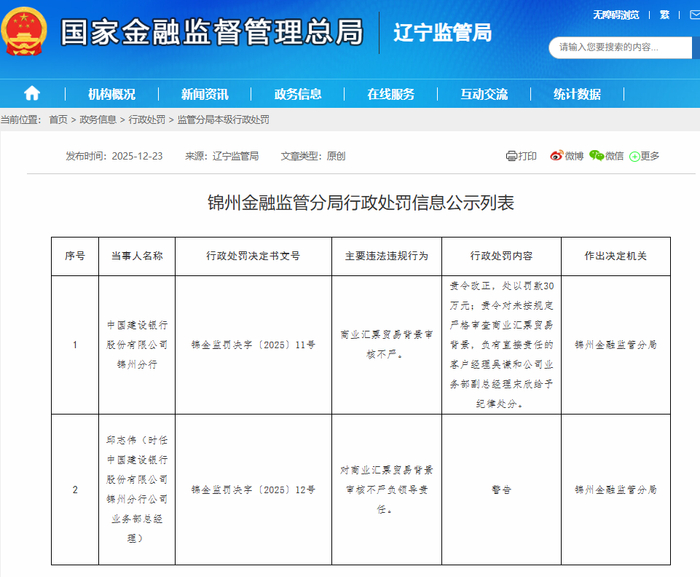Share via the Weibo icon
The image size is (700, 577).
(556, 155)
